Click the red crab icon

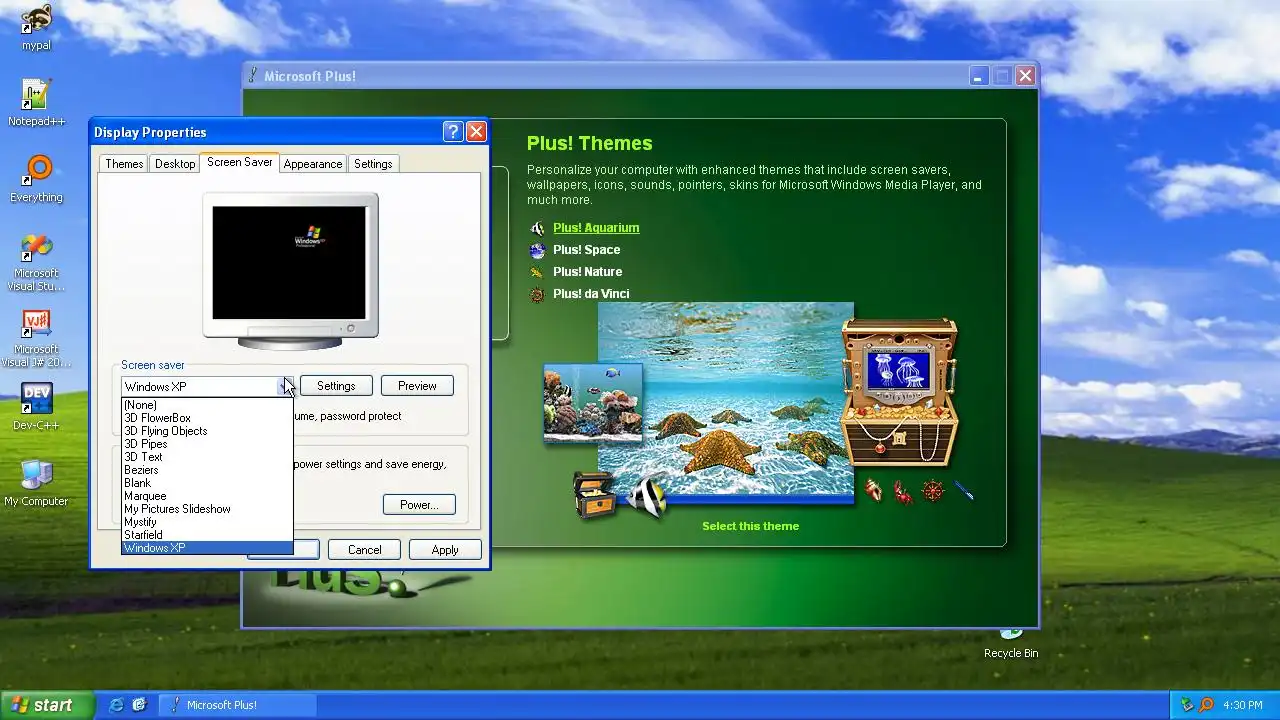903,491
